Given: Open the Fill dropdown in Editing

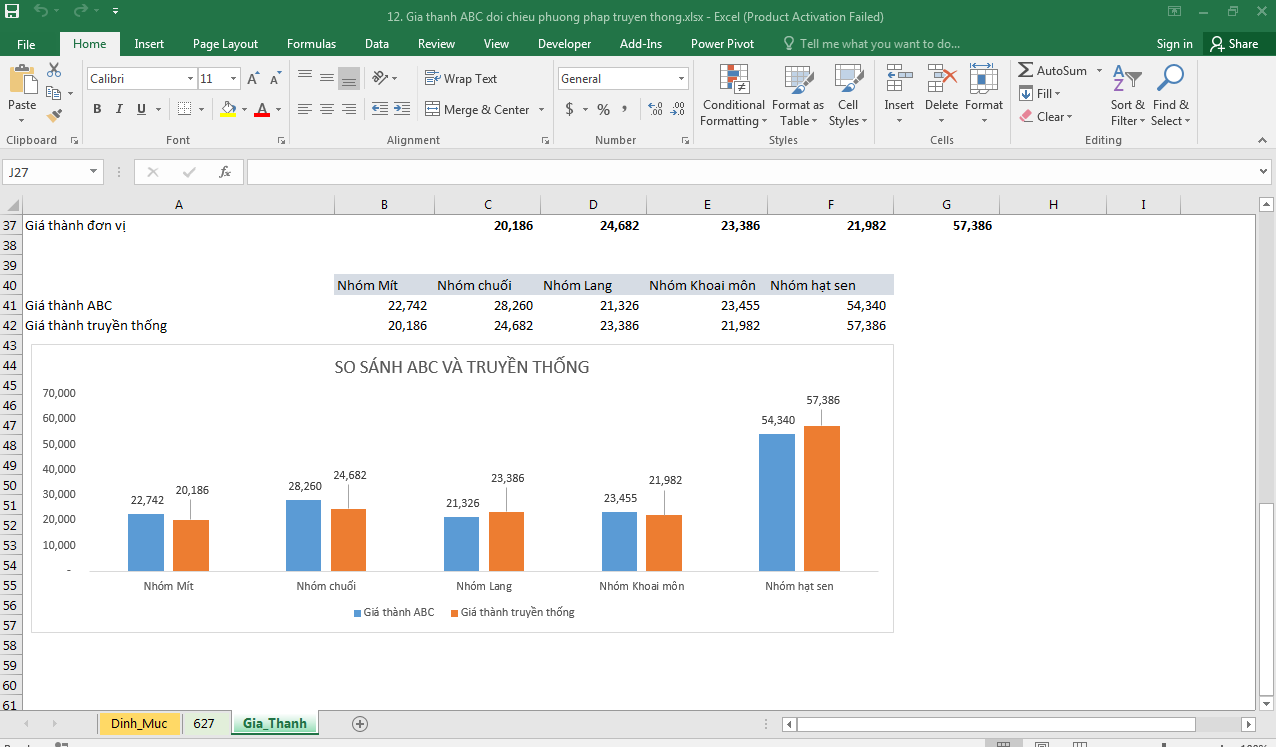Looking at the screenshot, I should click(1040, 93).
